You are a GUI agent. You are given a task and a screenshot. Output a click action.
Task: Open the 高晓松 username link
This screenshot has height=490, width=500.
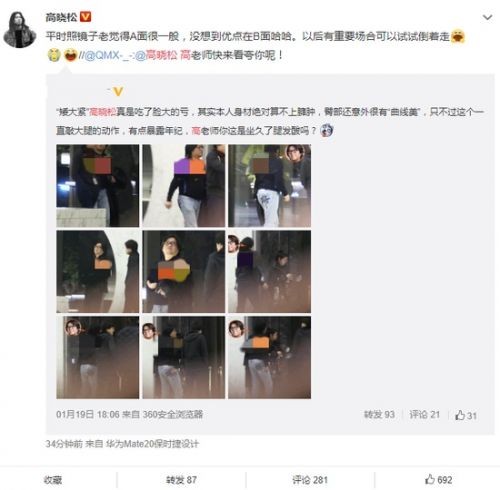(x=61, y=17)
